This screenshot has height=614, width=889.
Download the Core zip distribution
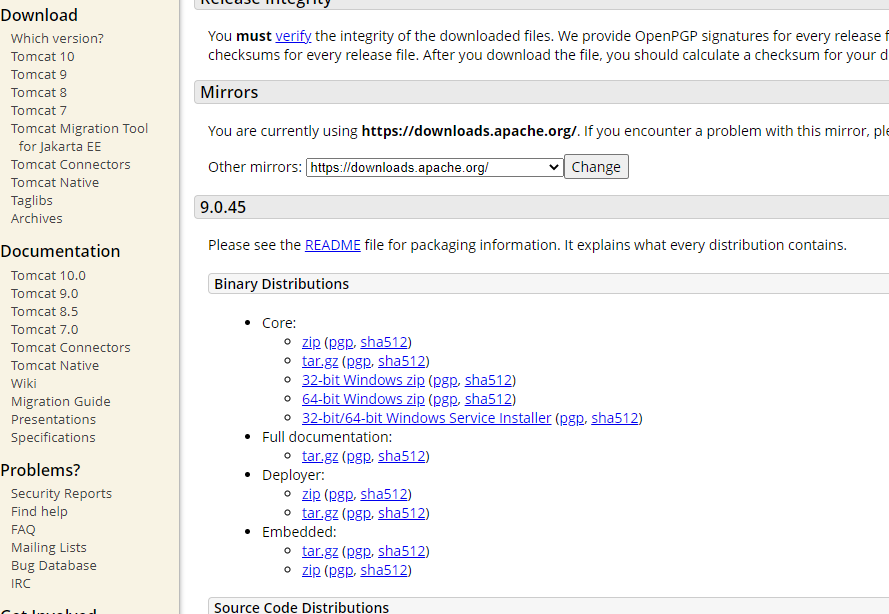(x=311, y=342)
